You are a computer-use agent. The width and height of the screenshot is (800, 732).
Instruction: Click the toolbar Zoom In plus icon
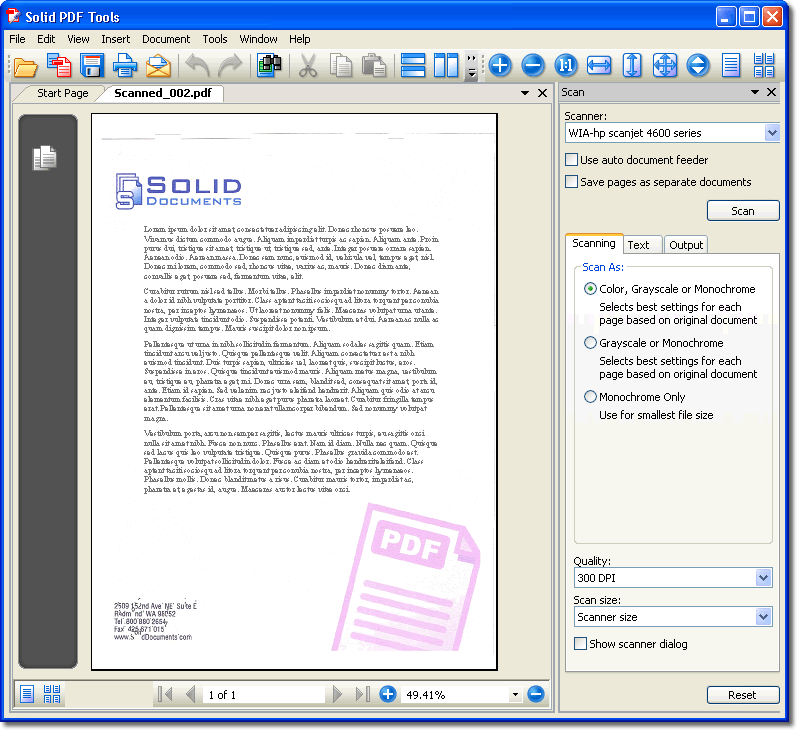(500, 67)
